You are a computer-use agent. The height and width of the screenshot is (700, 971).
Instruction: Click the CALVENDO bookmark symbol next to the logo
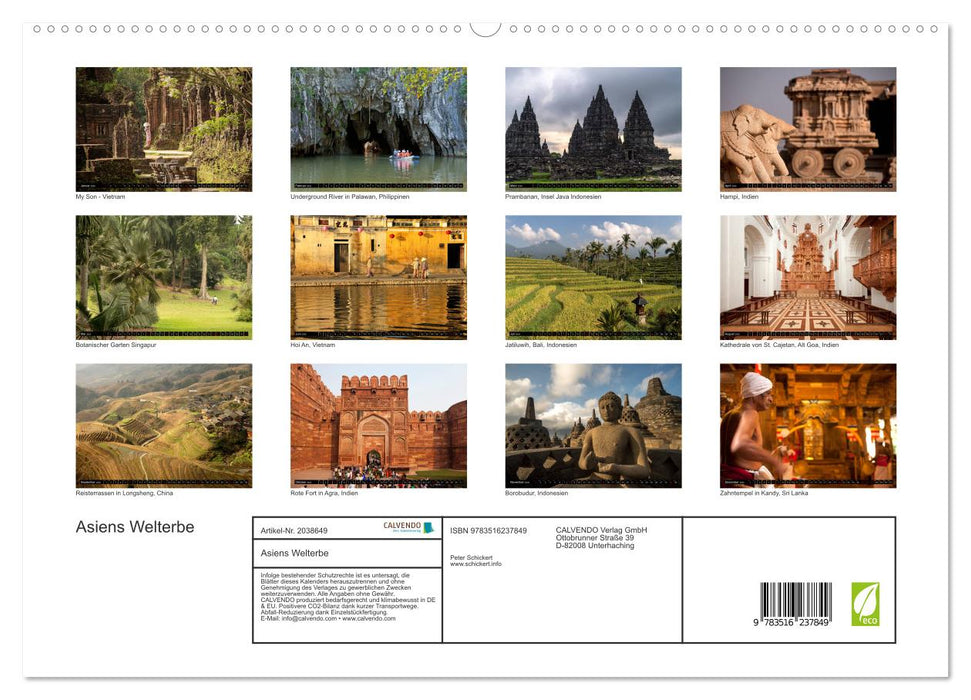pos(427,528)
